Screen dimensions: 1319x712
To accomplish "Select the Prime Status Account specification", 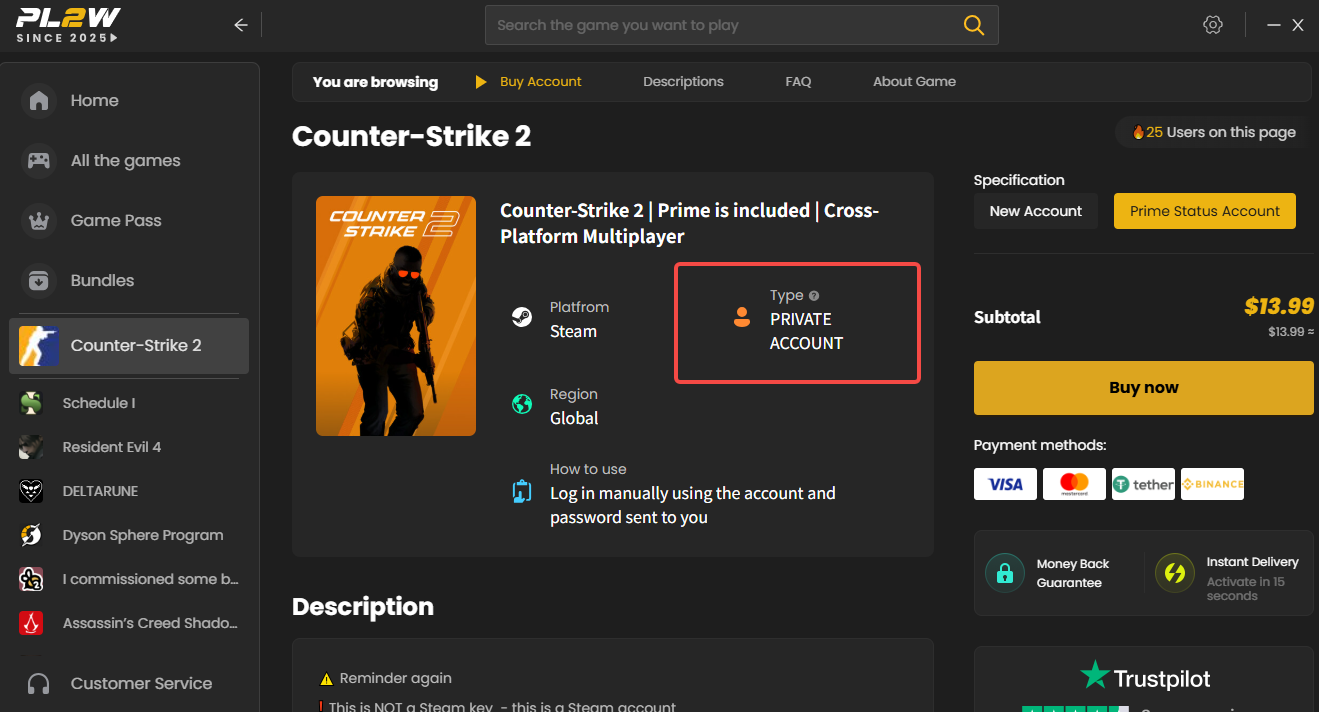I will coord(1204,211).
